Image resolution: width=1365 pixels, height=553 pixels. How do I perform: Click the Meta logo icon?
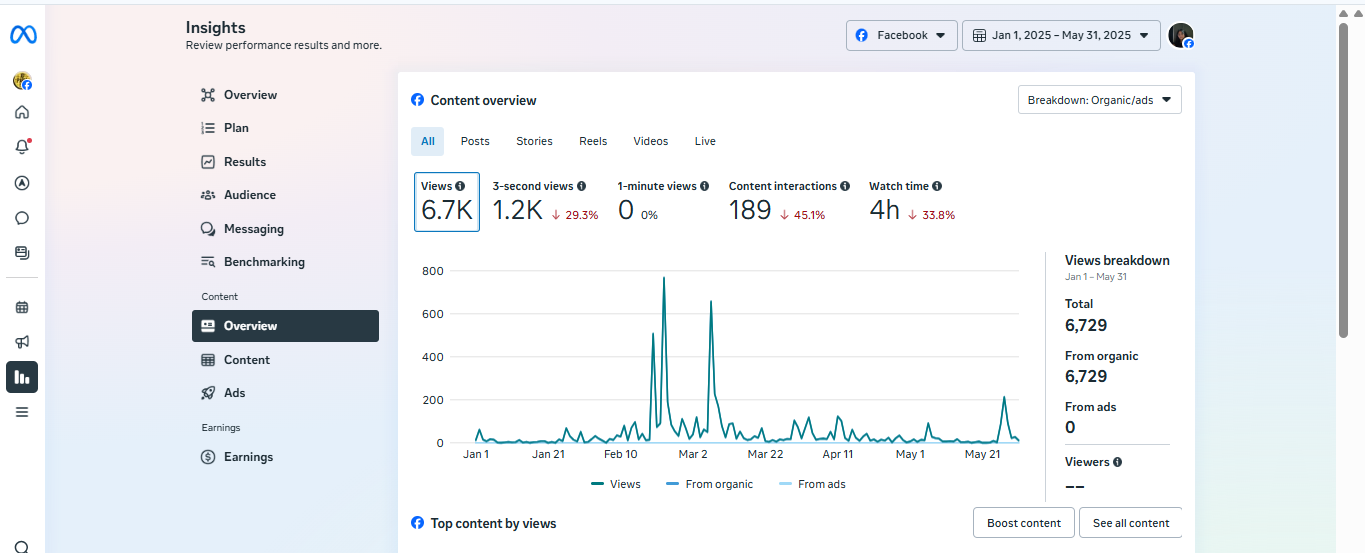(22, 35)
